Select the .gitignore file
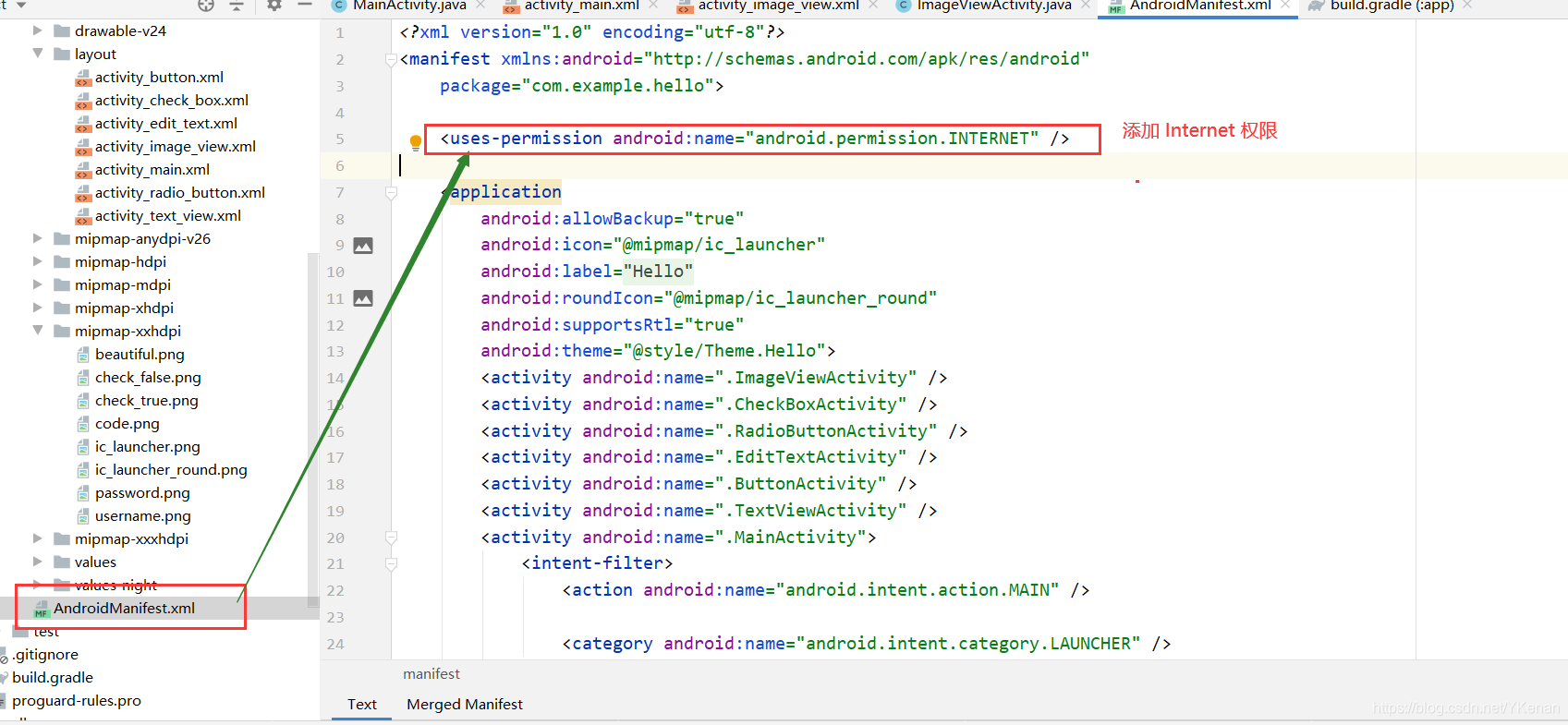This screenshot has width=1568, height=725. 44,654
